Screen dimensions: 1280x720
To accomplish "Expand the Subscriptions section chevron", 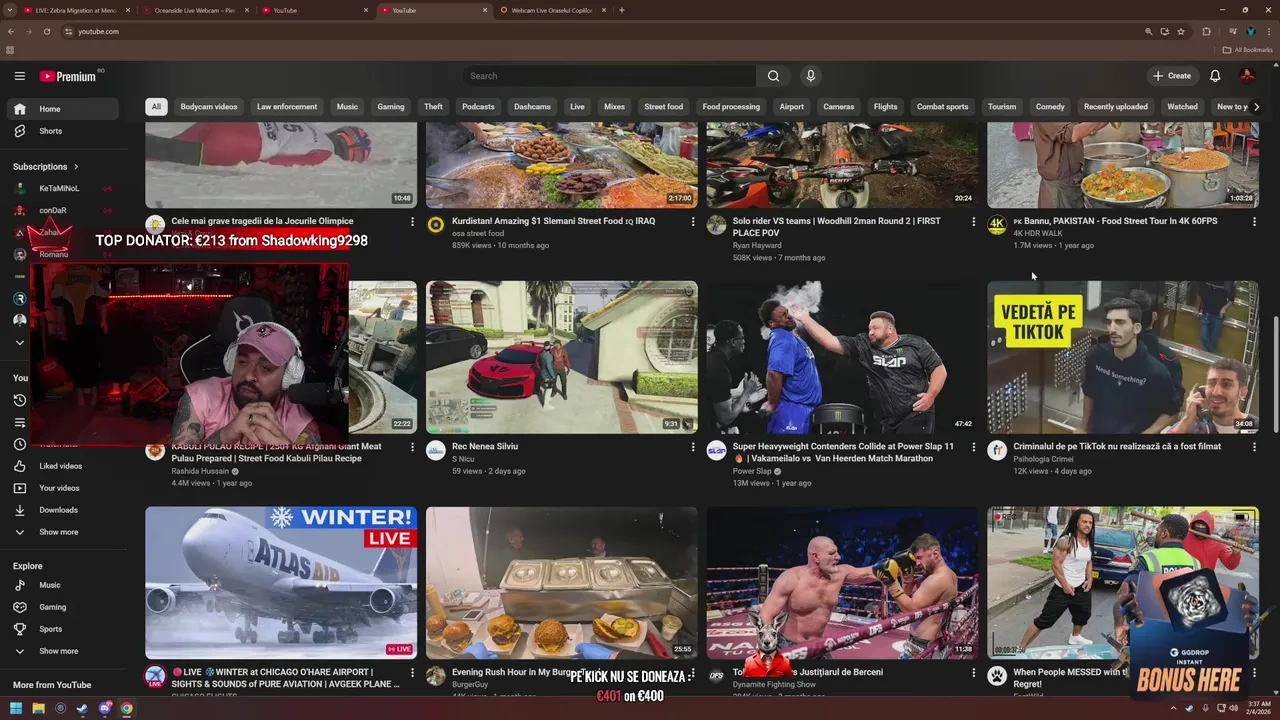I will (76, 167).
